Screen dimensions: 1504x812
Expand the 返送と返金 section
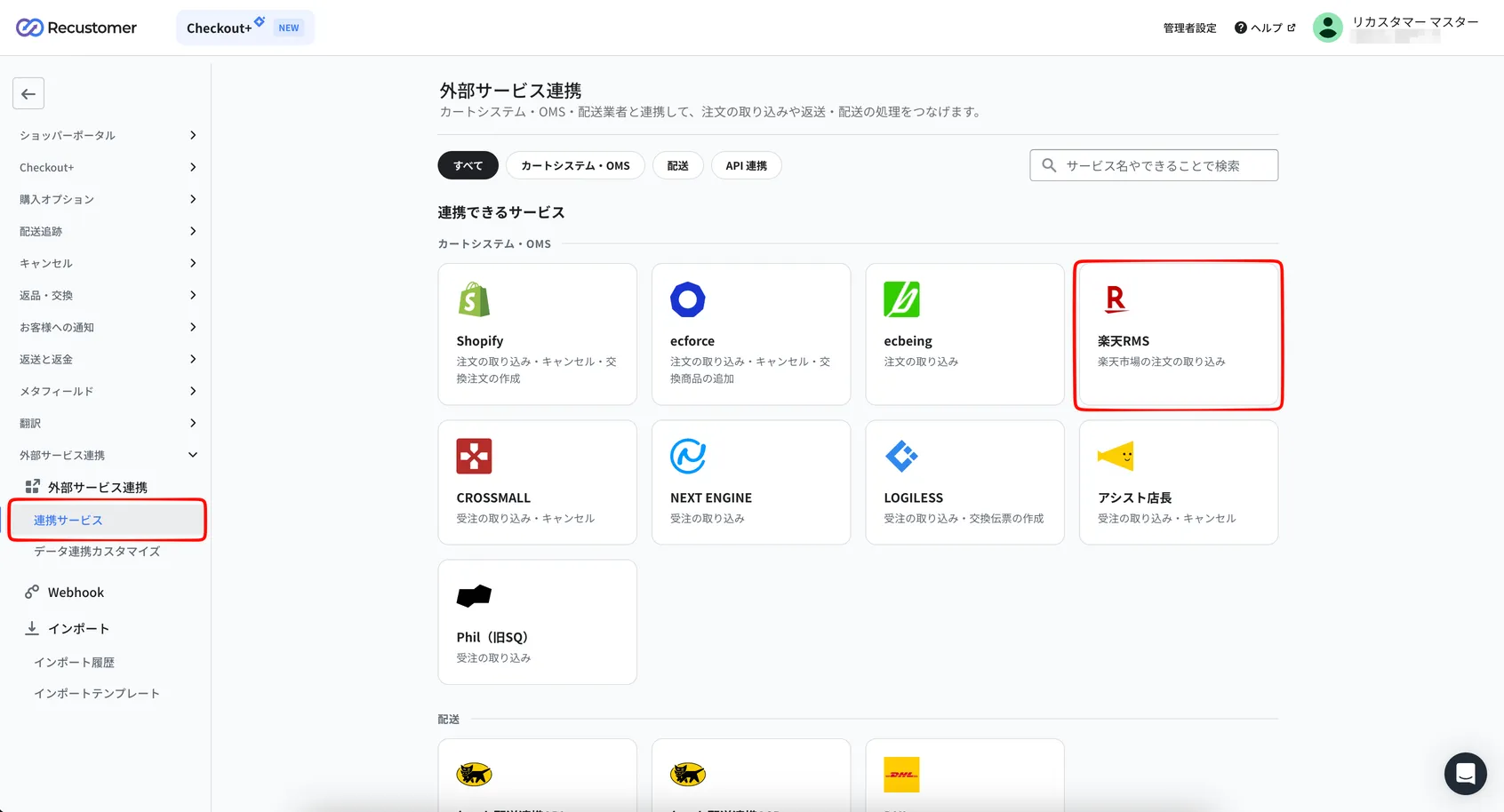(x=107, y=359)
